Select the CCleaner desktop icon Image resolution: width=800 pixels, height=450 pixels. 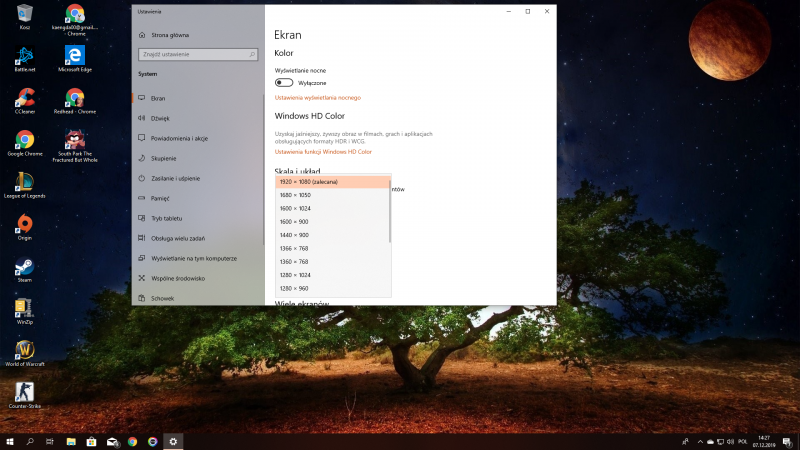[x=25, y=99]
